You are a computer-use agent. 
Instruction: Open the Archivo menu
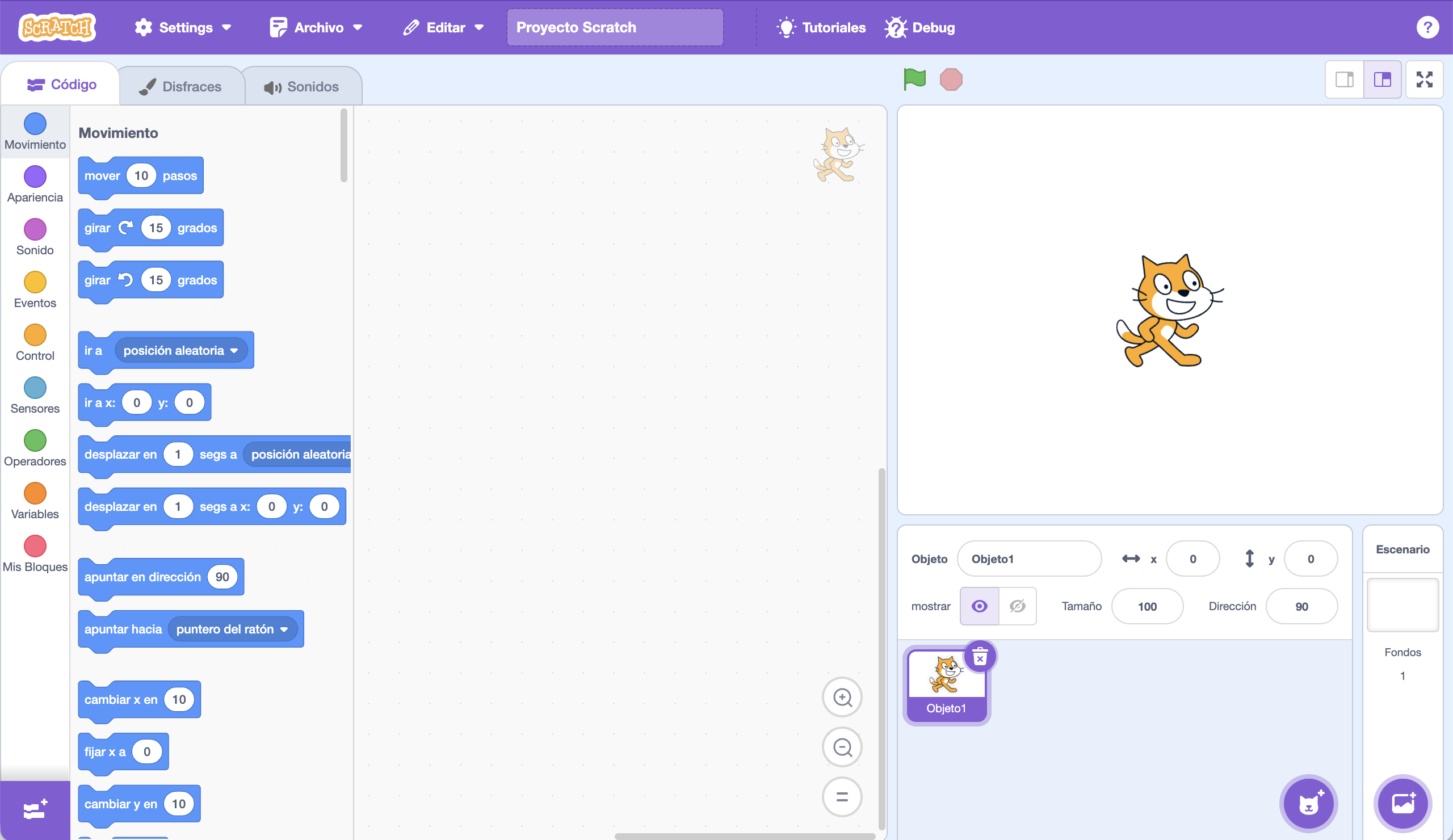tap(316, 27)
